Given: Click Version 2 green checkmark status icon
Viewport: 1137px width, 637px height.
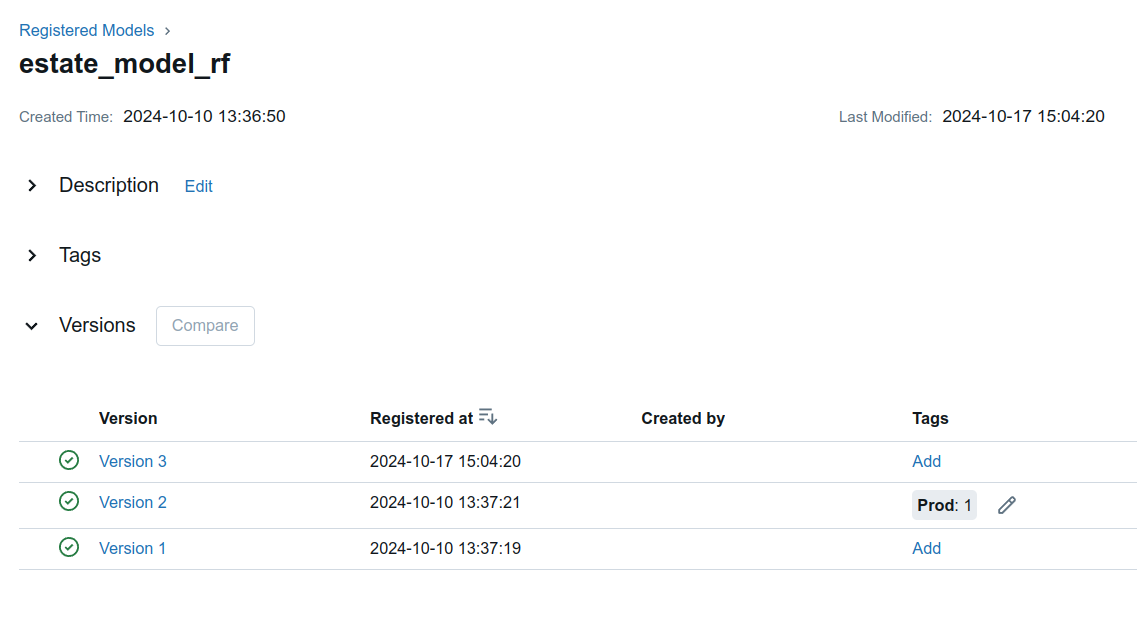Looking at the screenshot, I should click(x=69, y=501).
